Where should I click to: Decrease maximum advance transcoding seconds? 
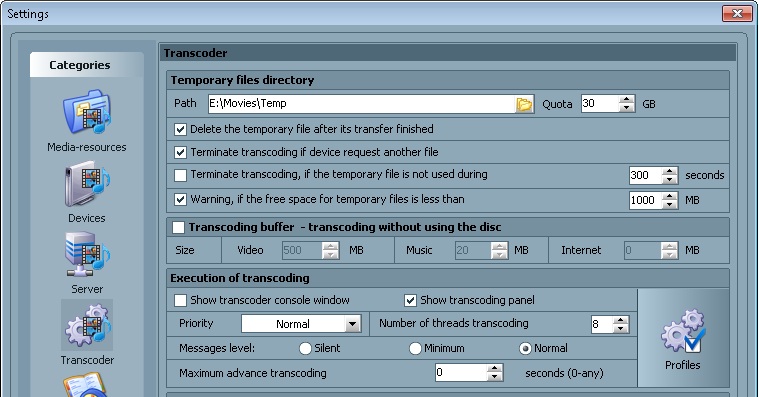coord(494,377)
